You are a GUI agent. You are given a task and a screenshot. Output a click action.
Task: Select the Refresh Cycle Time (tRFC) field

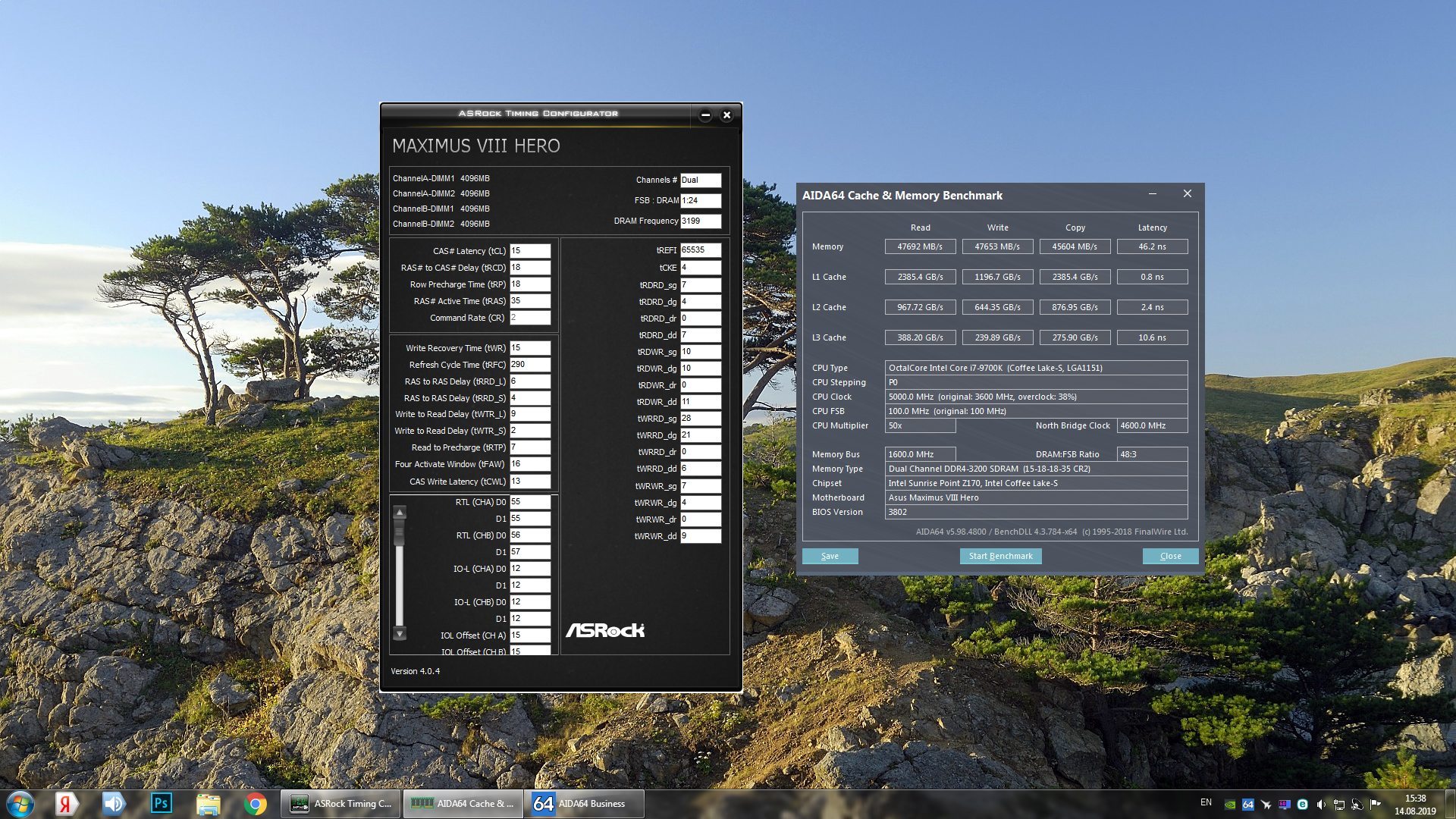(529, 365)
